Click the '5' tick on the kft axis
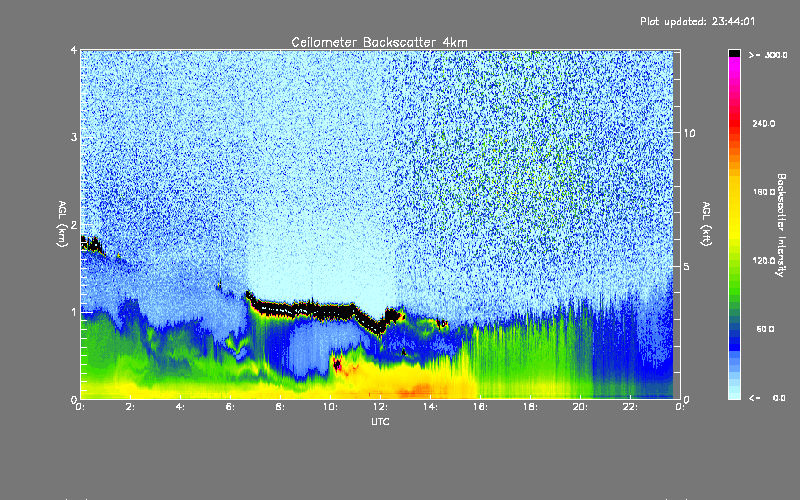Viewport: 800px width, 500px height. (686, 266)
